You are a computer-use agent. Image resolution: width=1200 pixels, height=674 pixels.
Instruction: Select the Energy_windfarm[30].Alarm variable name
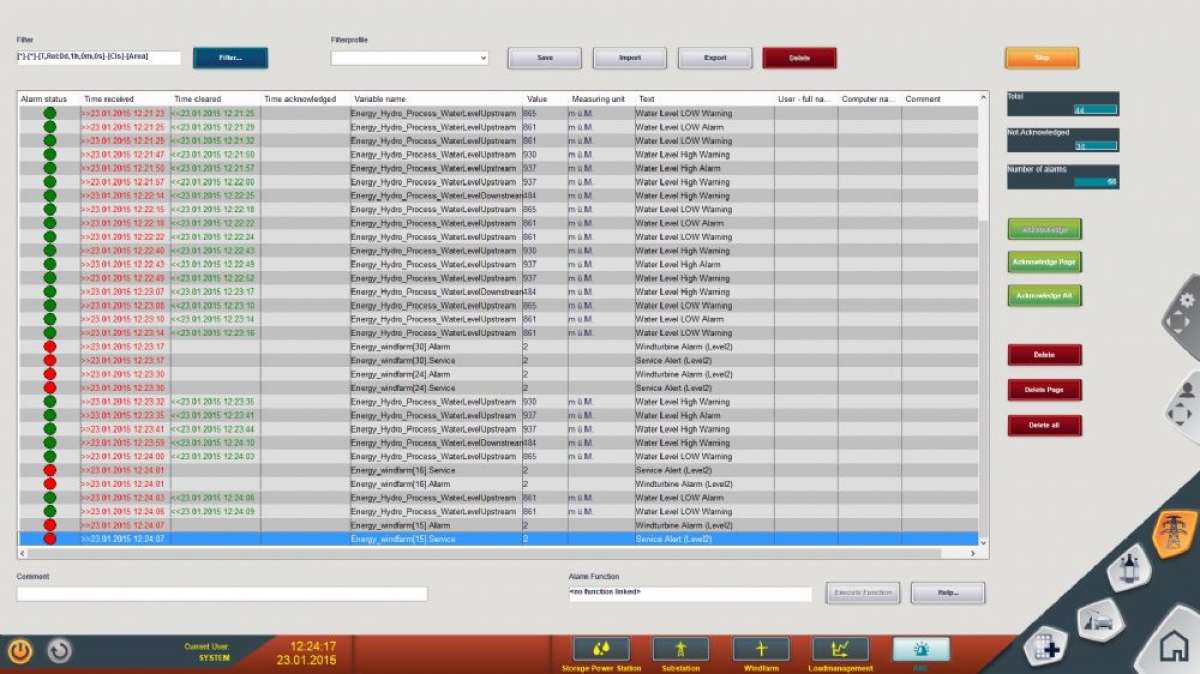(400, 346)
